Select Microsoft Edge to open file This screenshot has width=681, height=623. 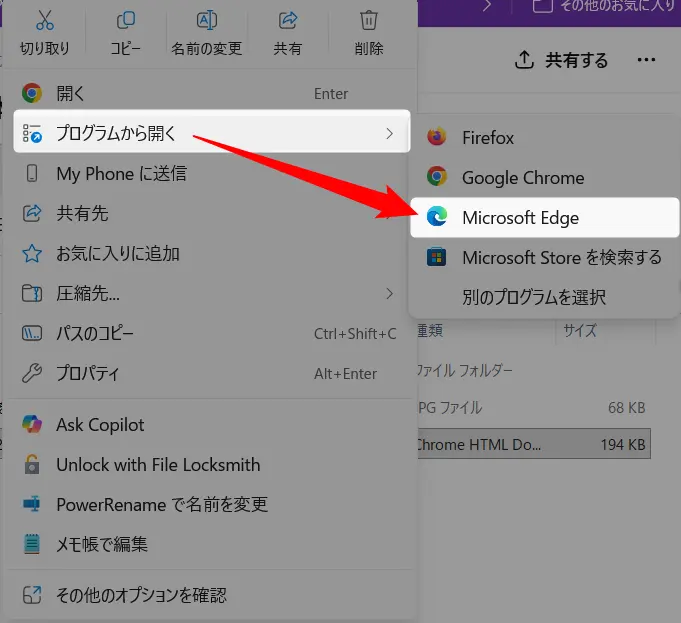pyautogui.click(x=520, y=218)
